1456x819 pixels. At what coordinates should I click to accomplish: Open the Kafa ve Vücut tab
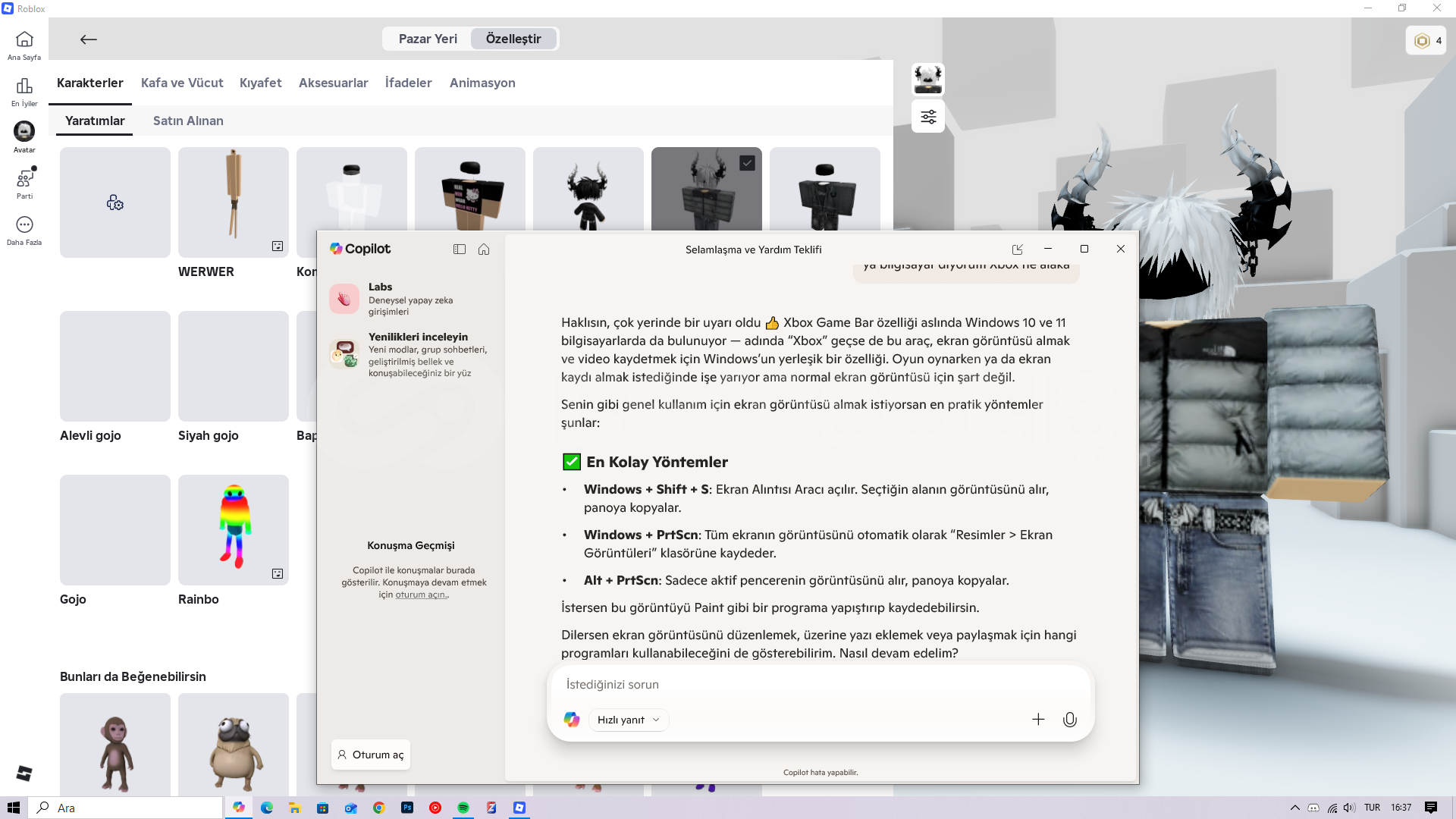[x=182, y=83]
